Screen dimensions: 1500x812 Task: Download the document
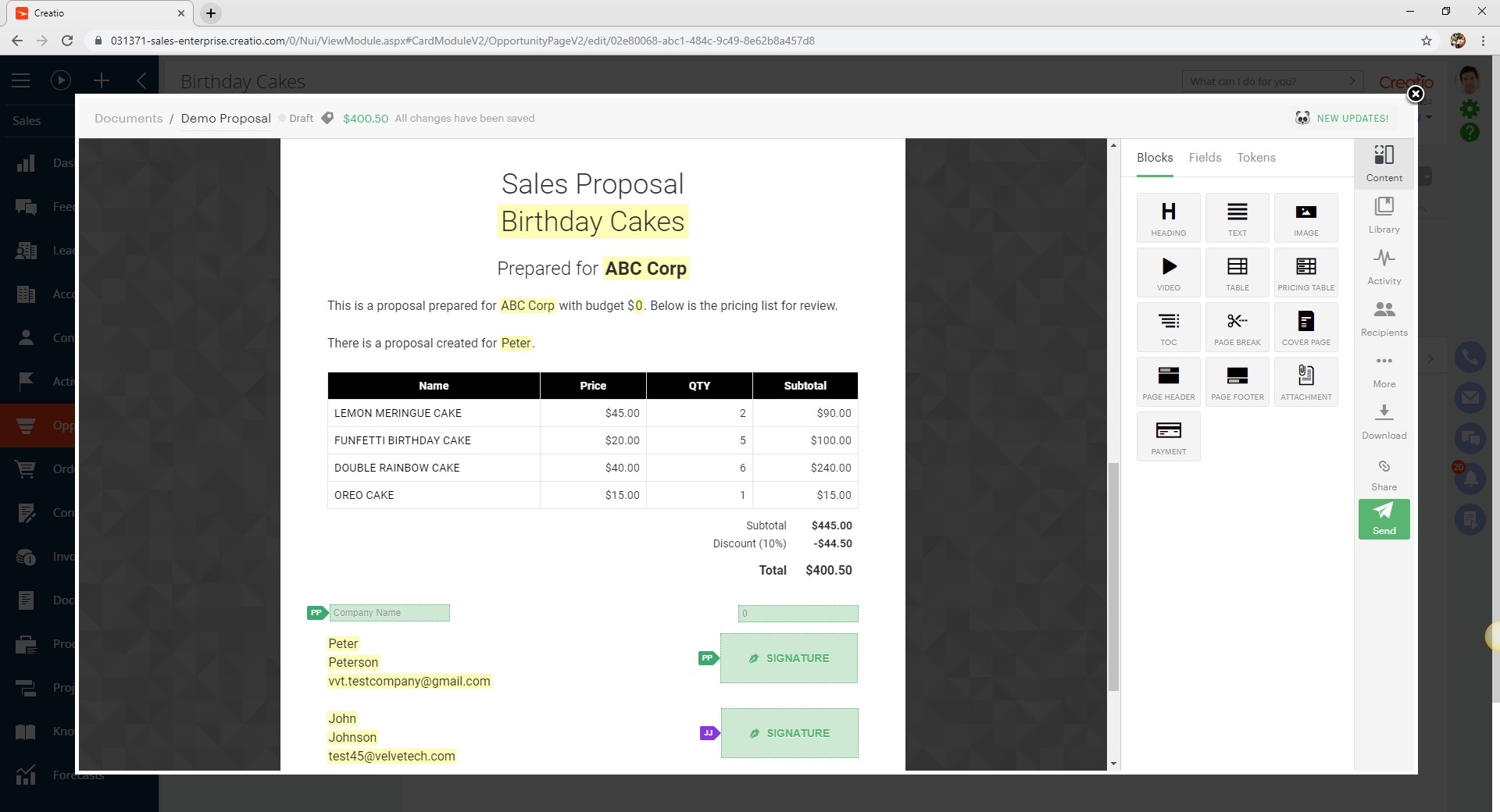(1384, 421)
